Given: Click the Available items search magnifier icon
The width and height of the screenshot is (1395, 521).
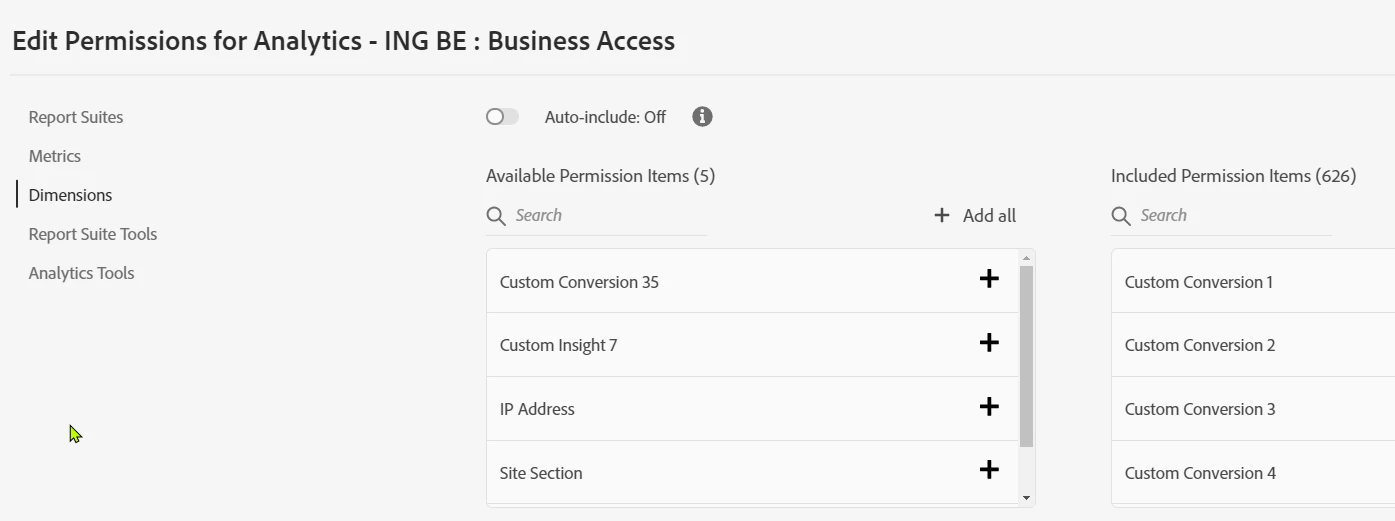Looking at the screenshot, I should tap(495, 216).
